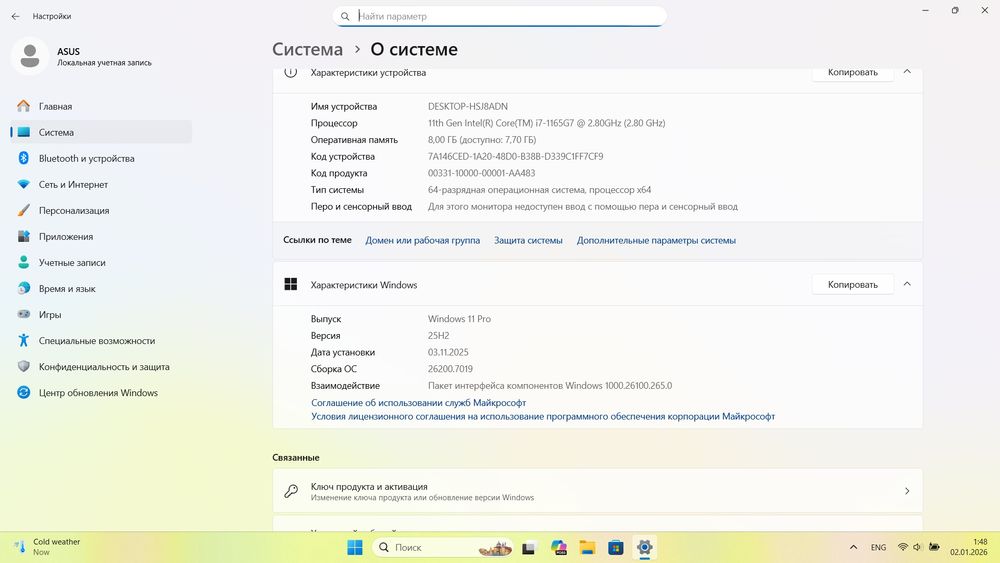Click the search box Найти параметр
Image resolution: width=1000 pixels, height=563 pixels.
(499, 16)
